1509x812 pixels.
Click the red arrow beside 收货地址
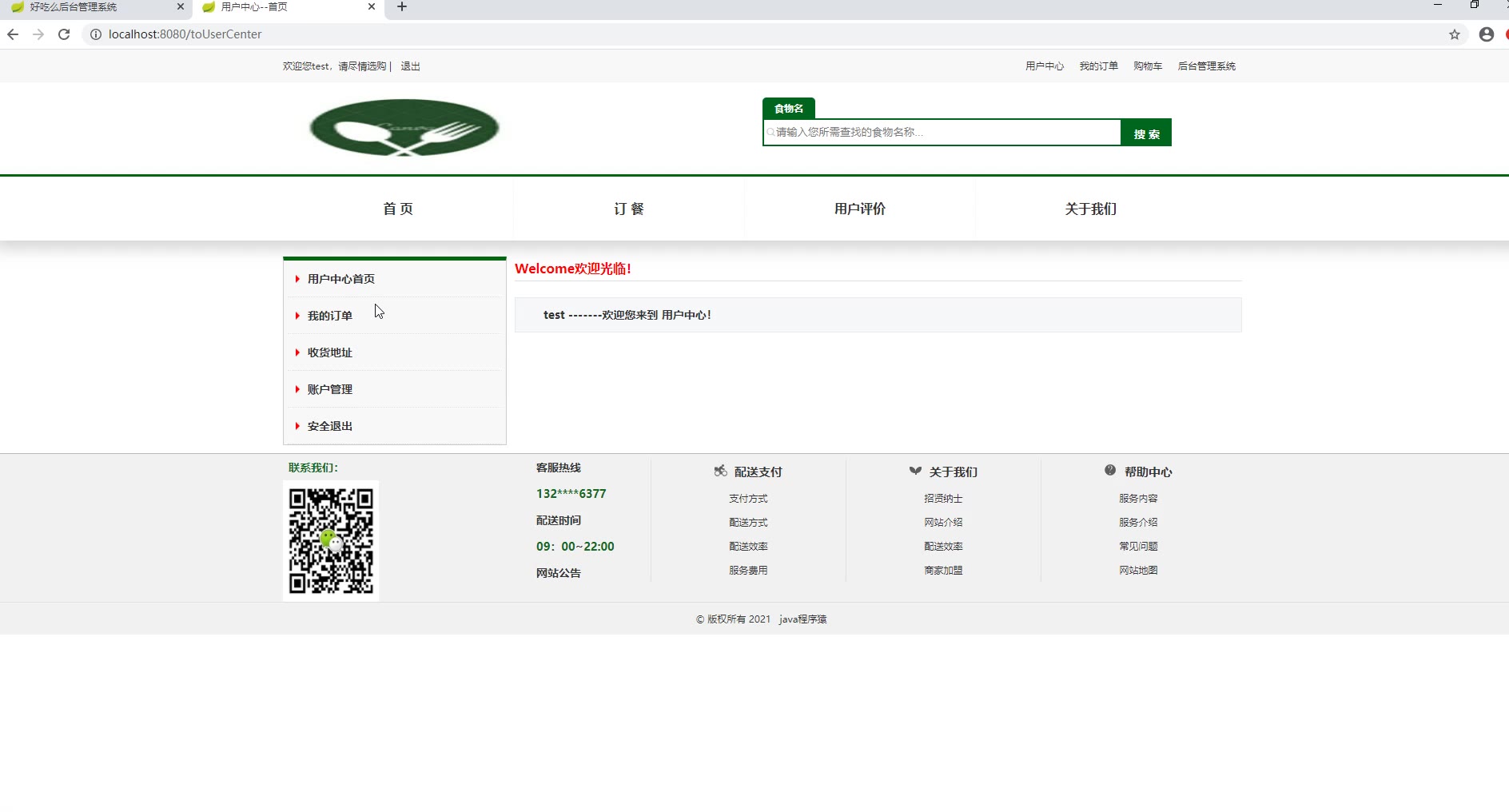[x=297, y=352]
